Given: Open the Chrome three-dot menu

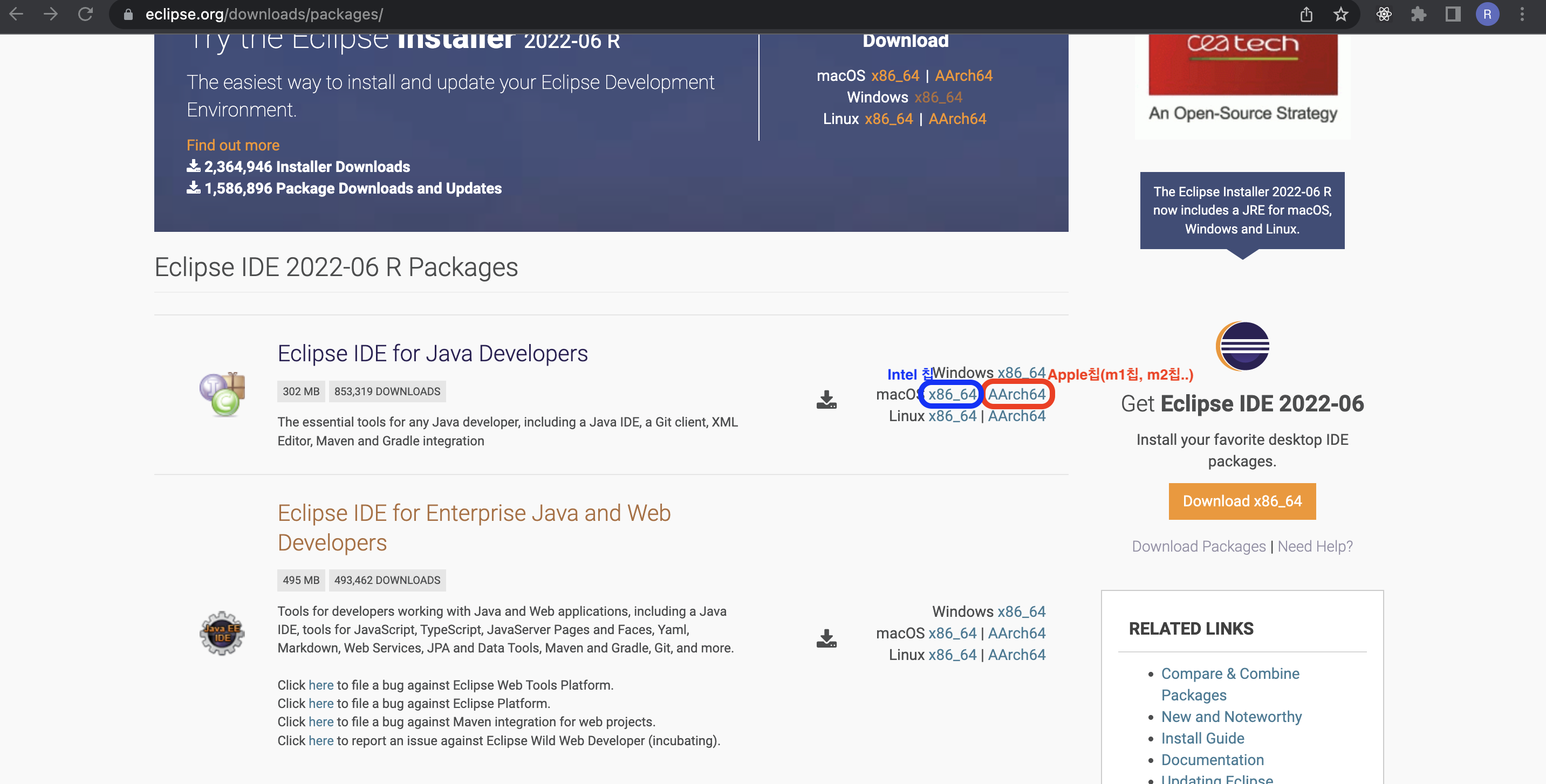Looking at the screenshot, I should pyautogui.click(x=1522, y=14).
